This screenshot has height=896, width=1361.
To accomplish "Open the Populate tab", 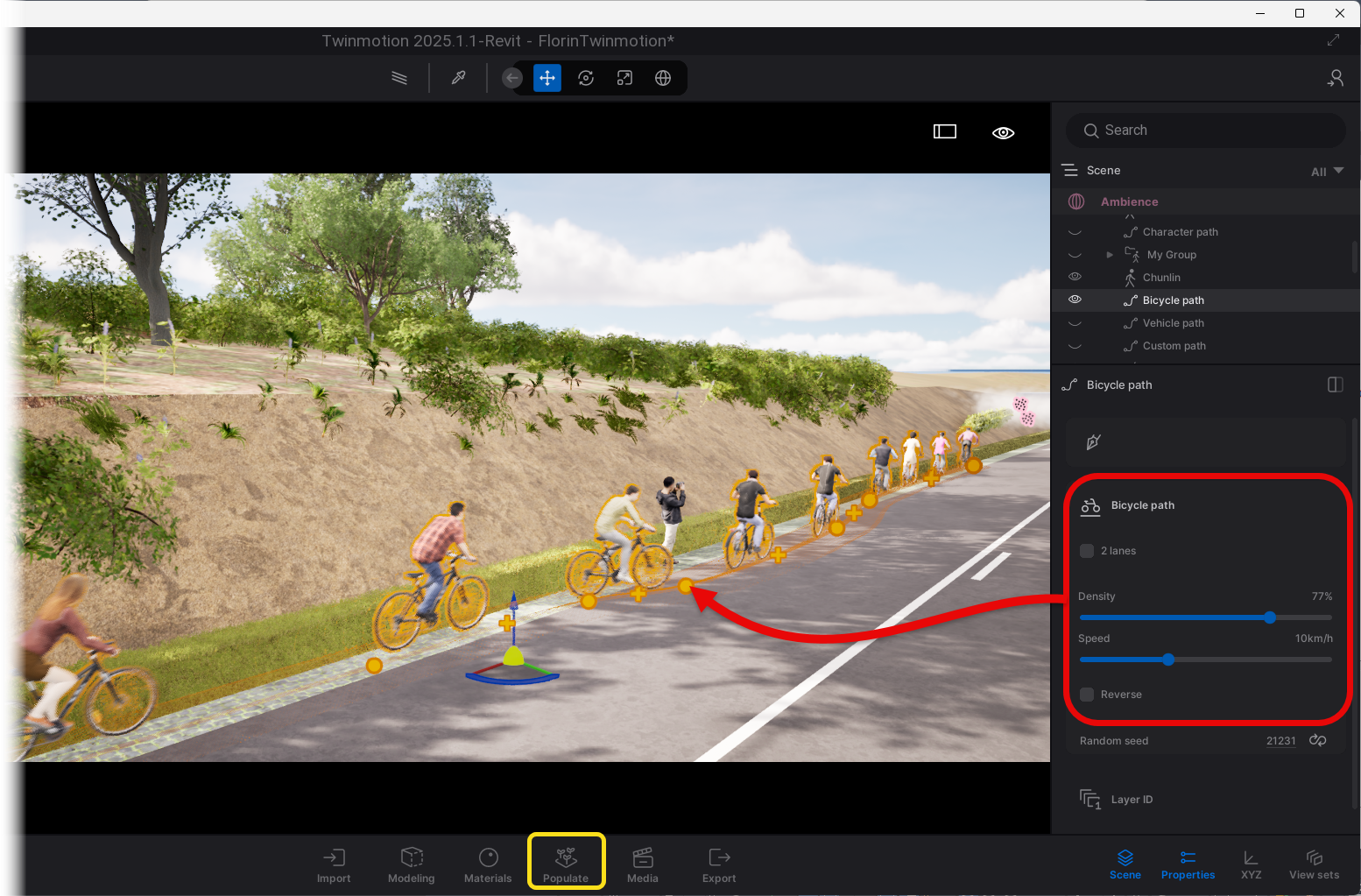I will coord(566,864).
